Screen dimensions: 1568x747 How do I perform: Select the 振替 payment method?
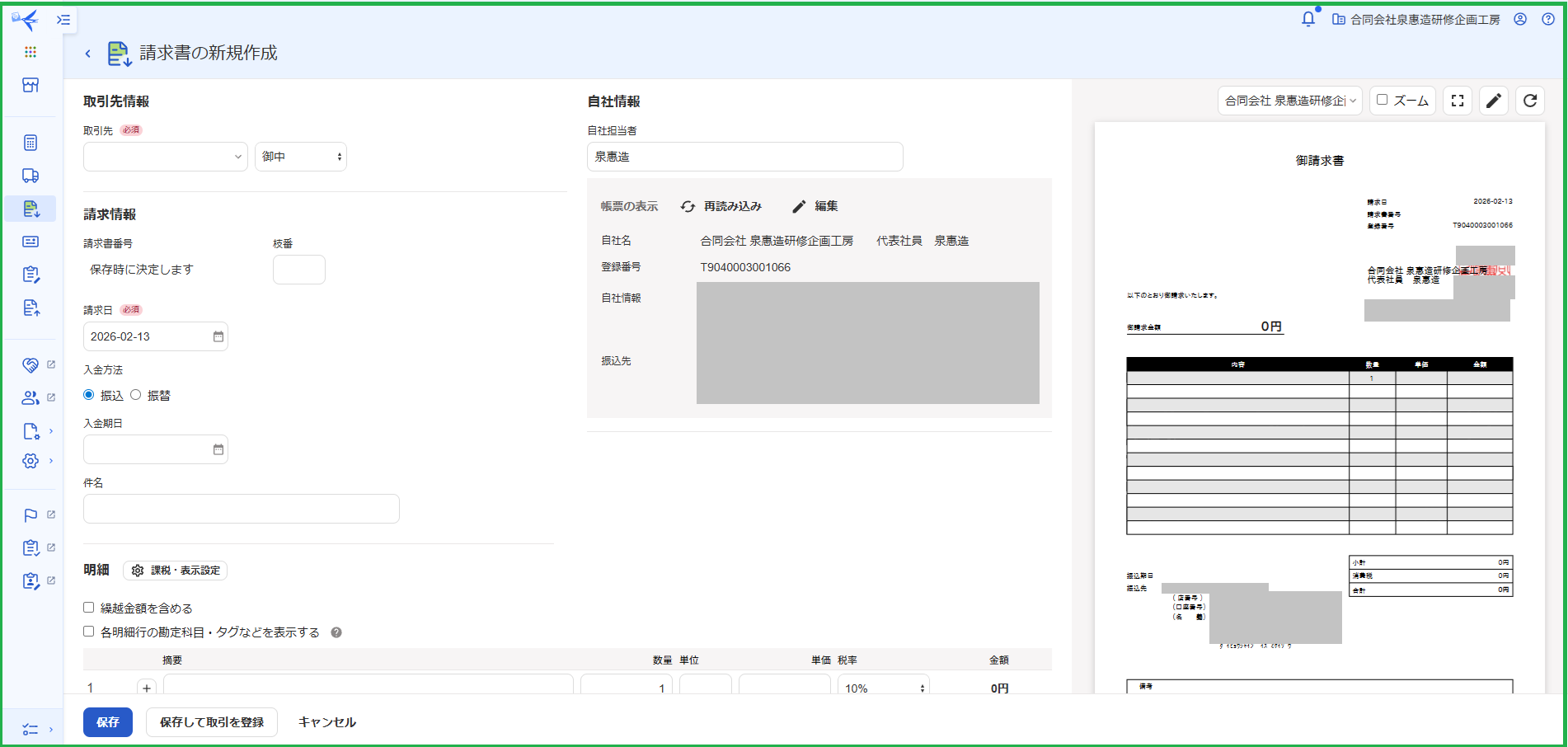point(136,395)
